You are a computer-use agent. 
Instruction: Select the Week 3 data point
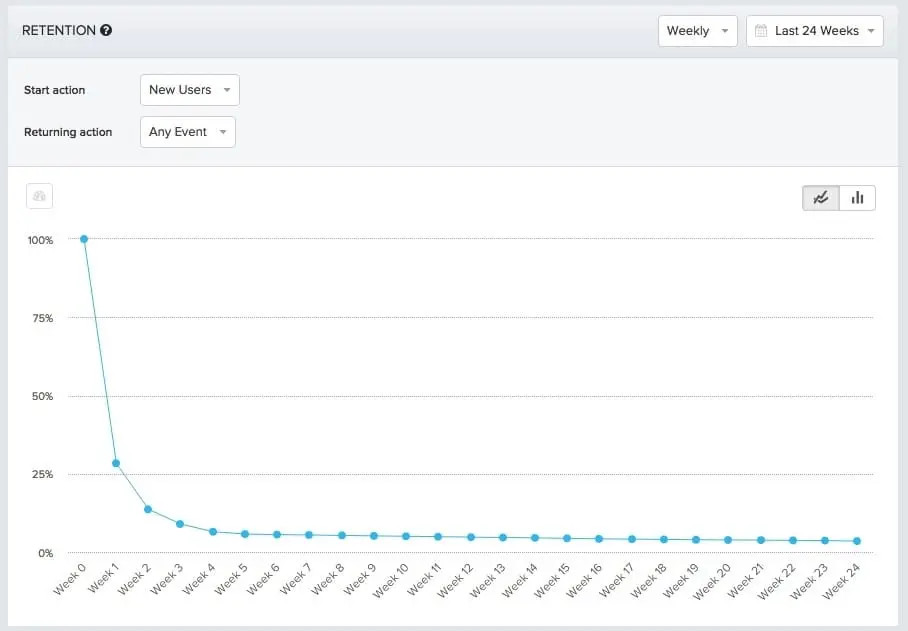tap(180, 524)
